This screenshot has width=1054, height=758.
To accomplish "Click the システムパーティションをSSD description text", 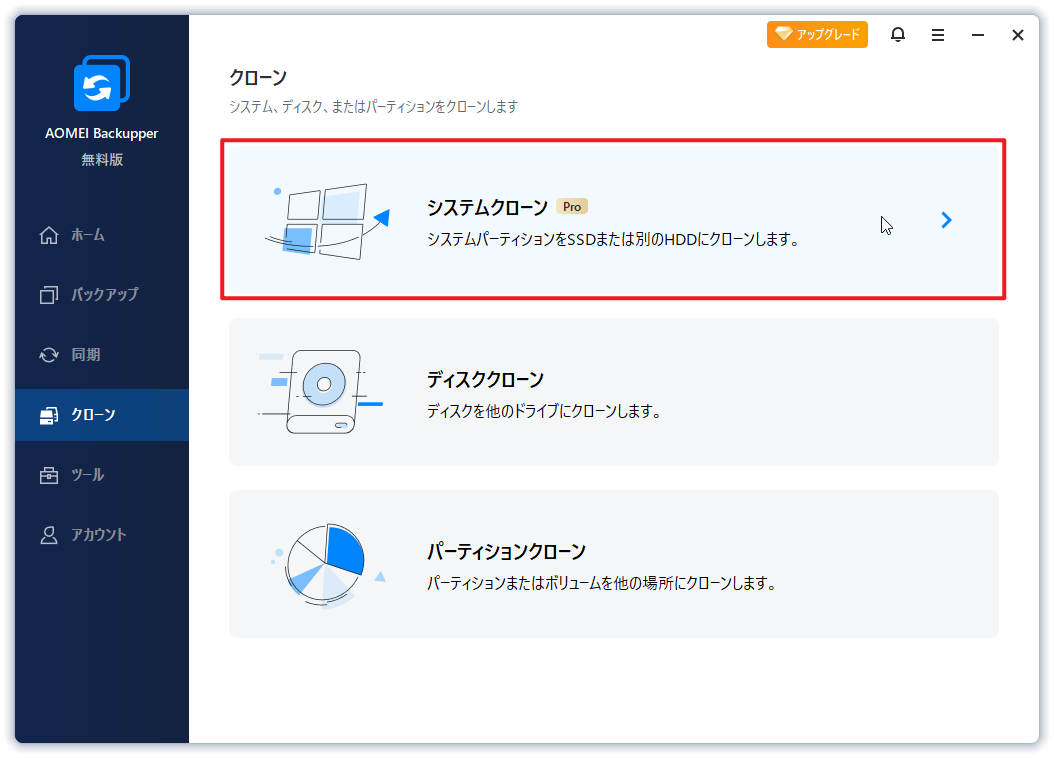I will 613,239.
